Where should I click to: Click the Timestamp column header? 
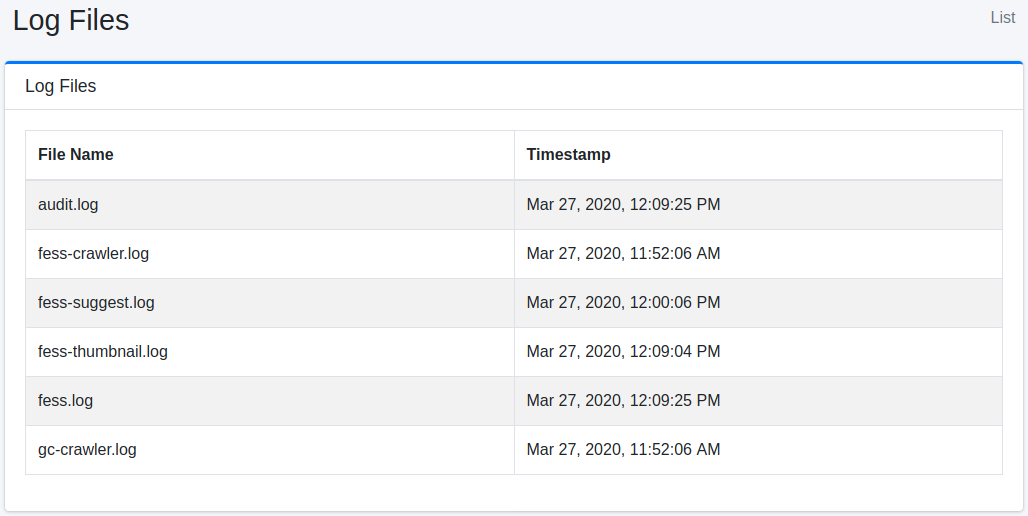568,155
